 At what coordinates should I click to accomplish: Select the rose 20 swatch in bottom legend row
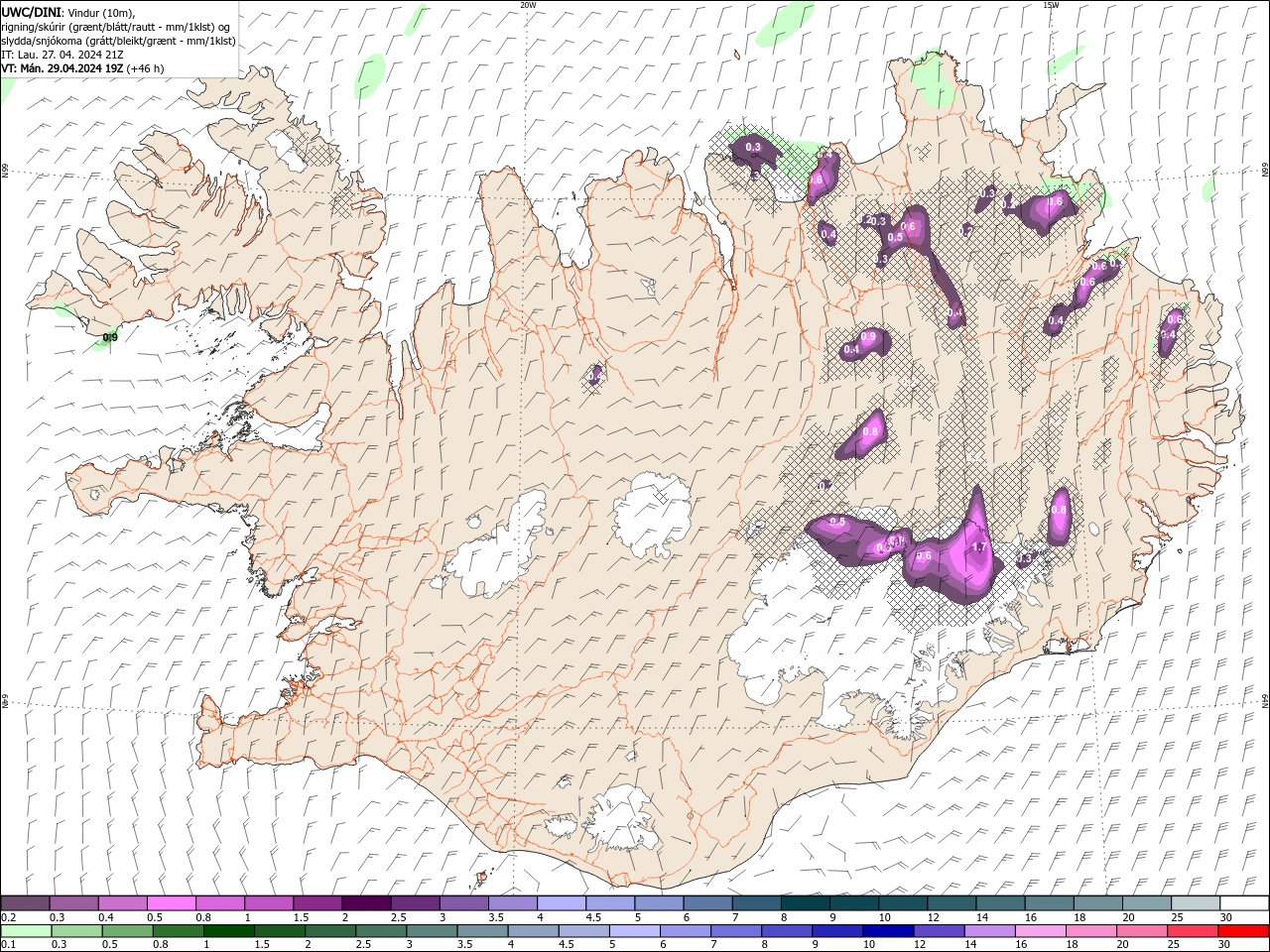tap(1142, 931)
